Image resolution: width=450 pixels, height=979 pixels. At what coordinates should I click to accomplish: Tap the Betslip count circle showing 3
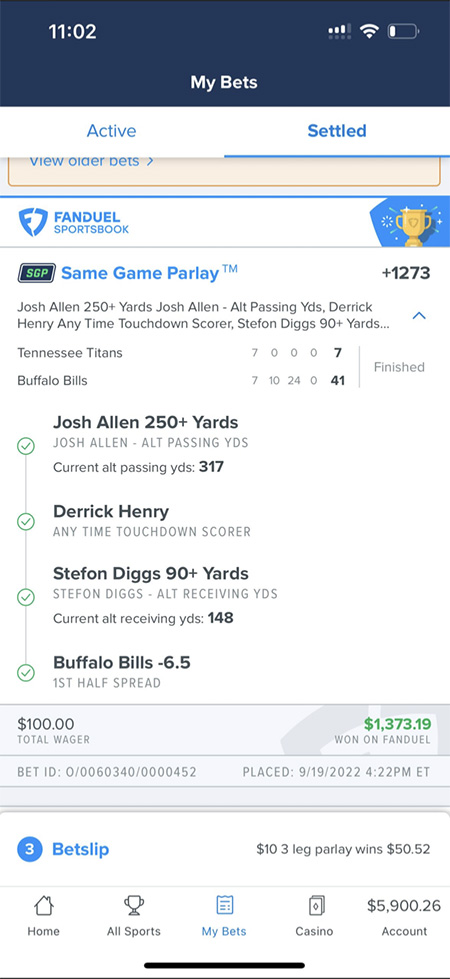(x=29, y=849)
